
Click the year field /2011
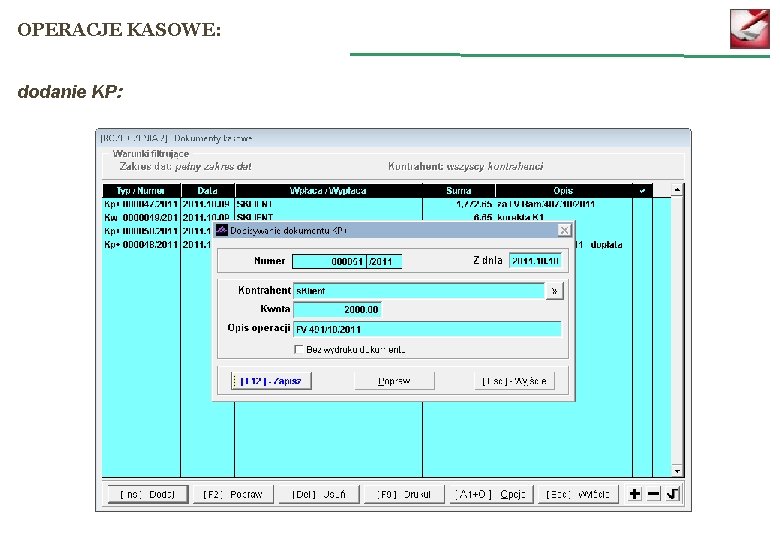384,261
